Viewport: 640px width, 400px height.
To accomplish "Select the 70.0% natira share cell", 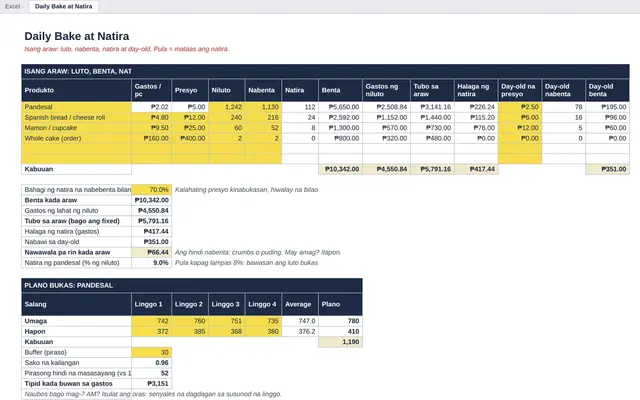I will click(151, 190).
